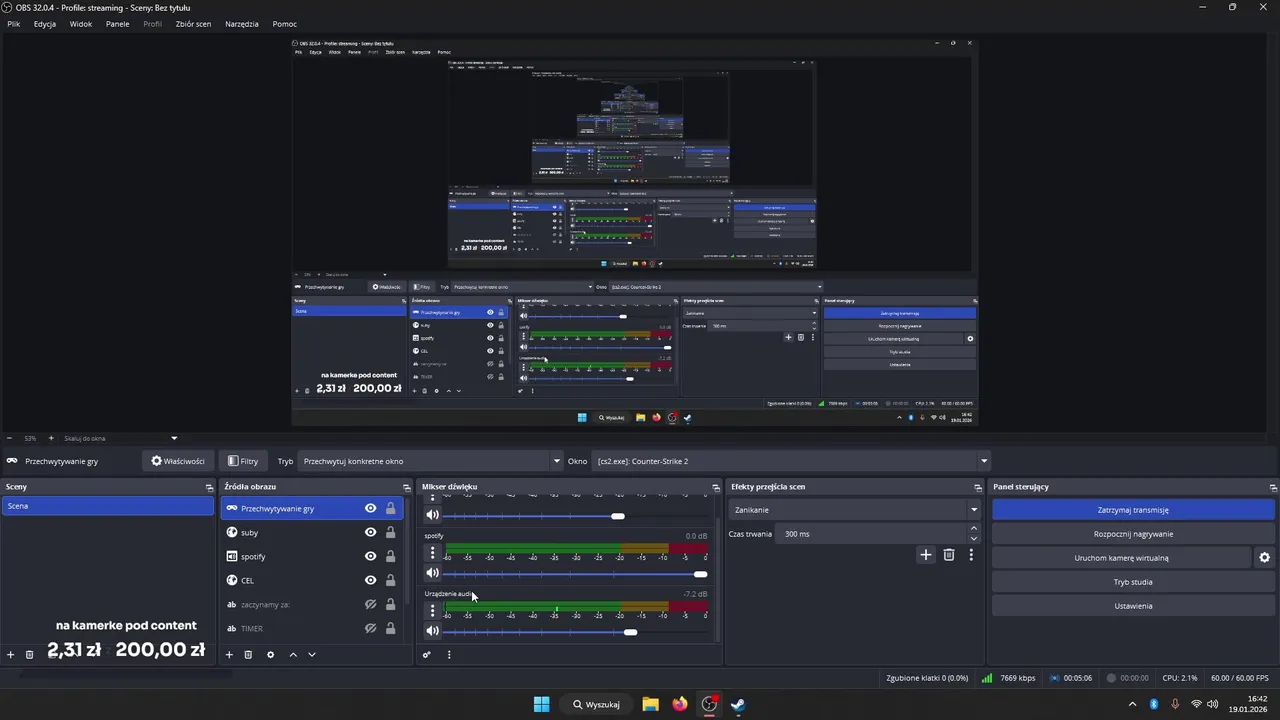1280x720 pixels.
Task: Move selected source down with arrow icon
Action: (312, 655)
